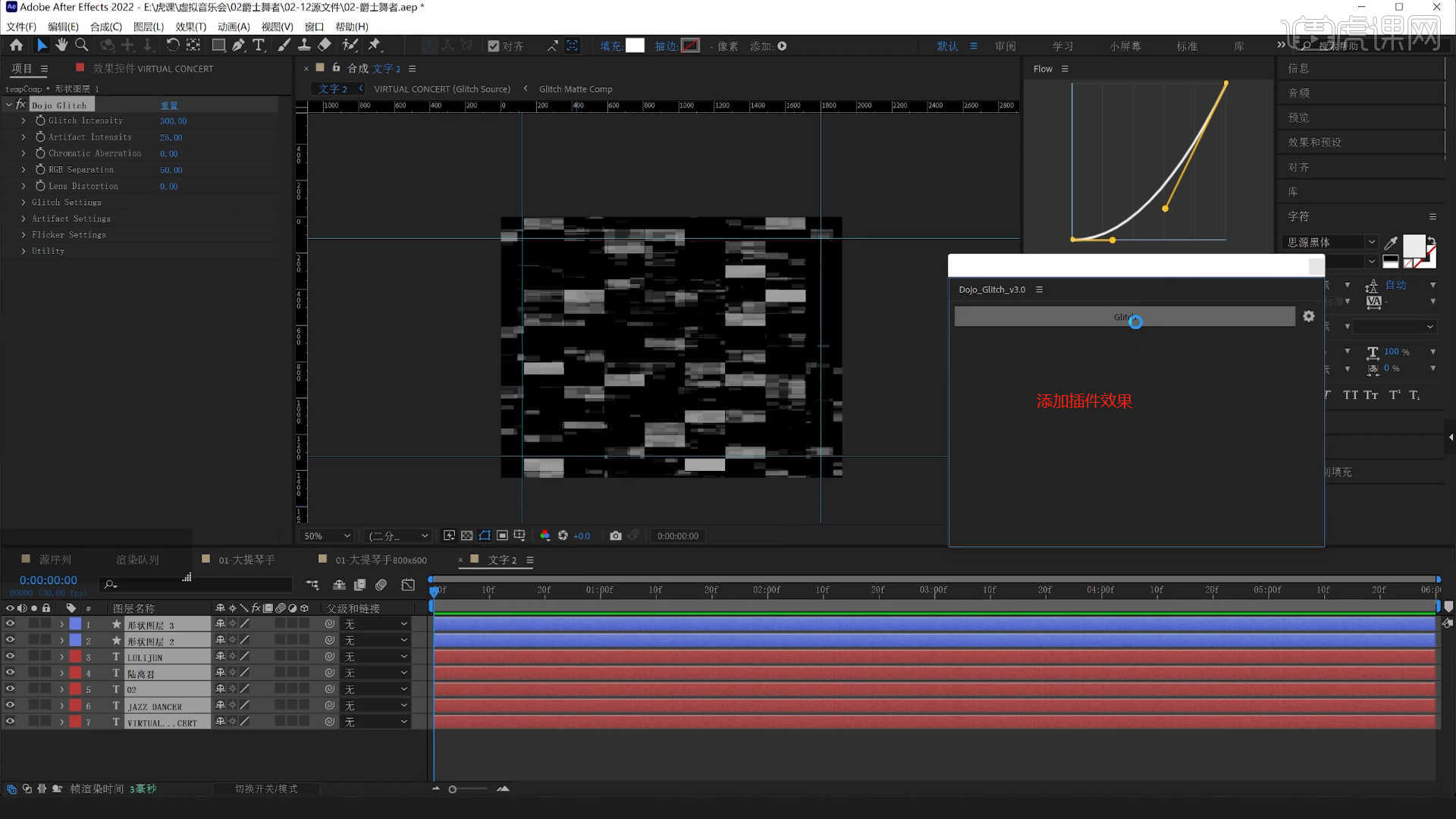Activate the Rotation tool

174,45
